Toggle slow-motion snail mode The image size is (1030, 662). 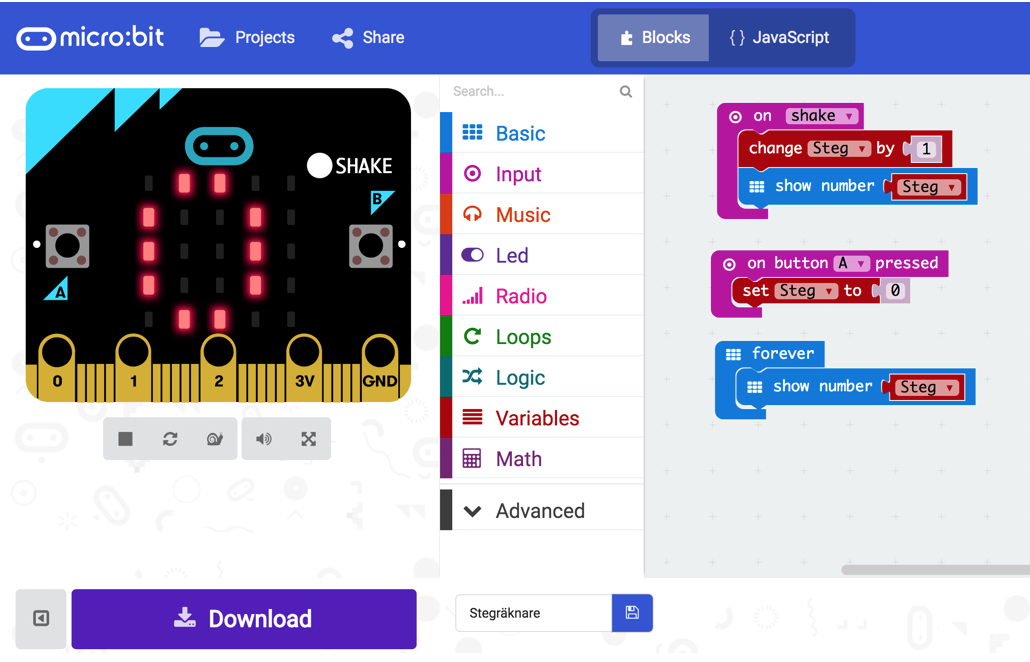tap(214, 439)
